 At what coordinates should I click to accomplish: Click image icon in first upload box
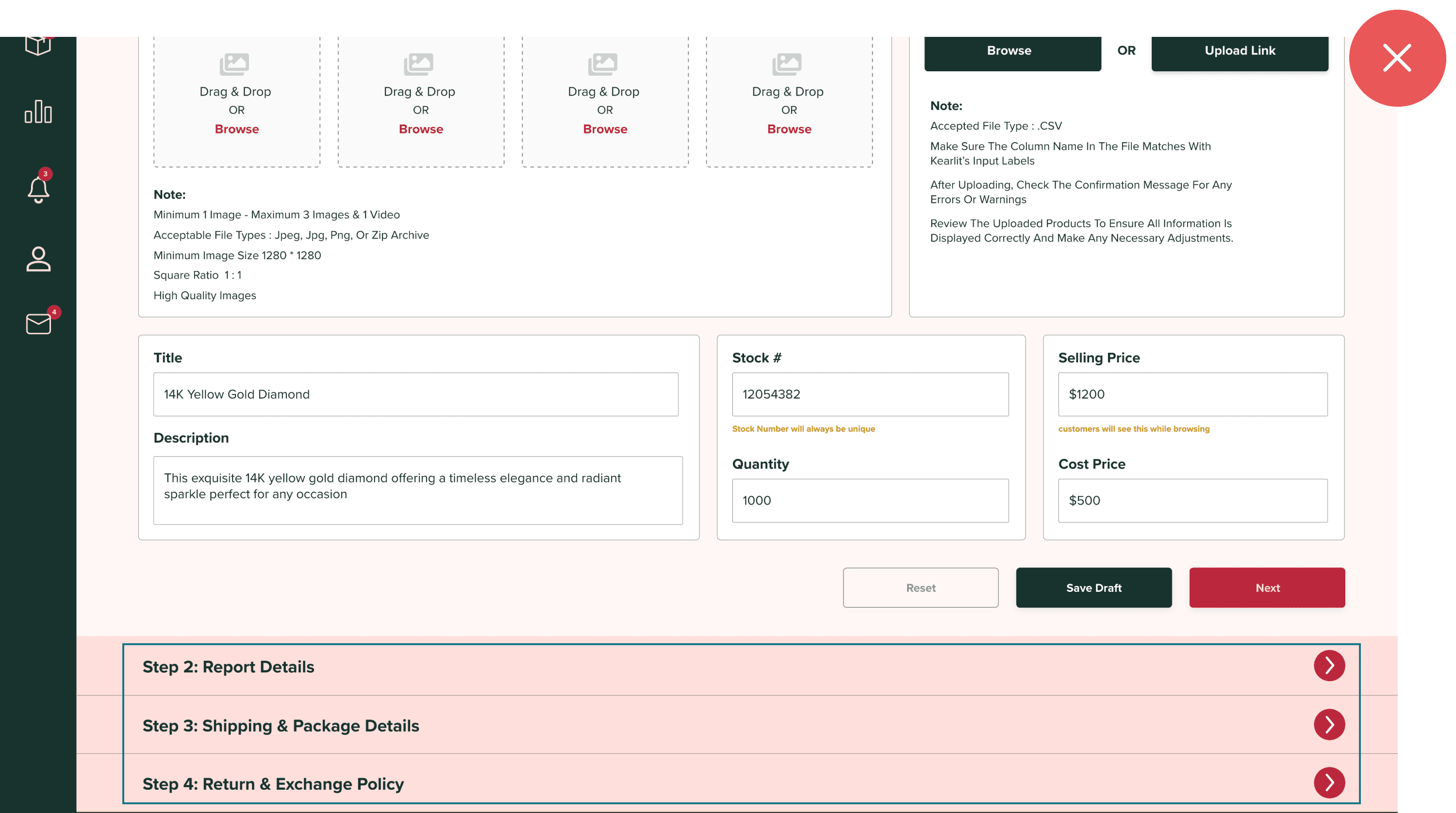pos(234,64)
